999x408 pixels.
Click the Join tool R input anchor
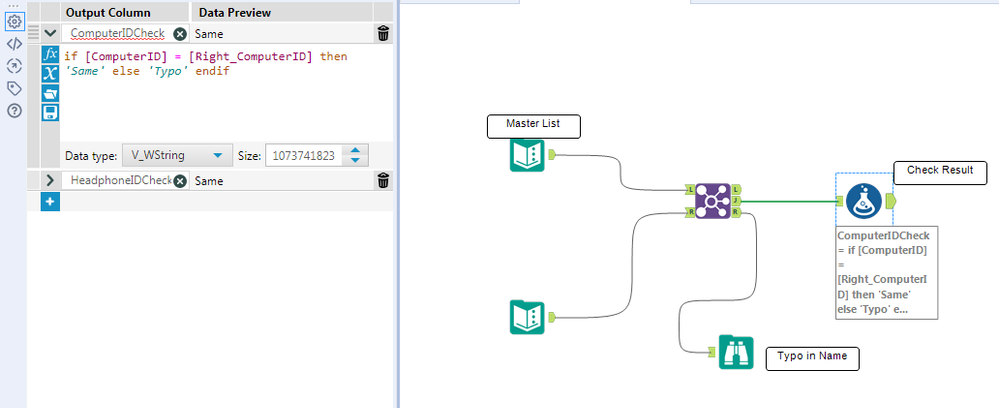click(689, 212)
